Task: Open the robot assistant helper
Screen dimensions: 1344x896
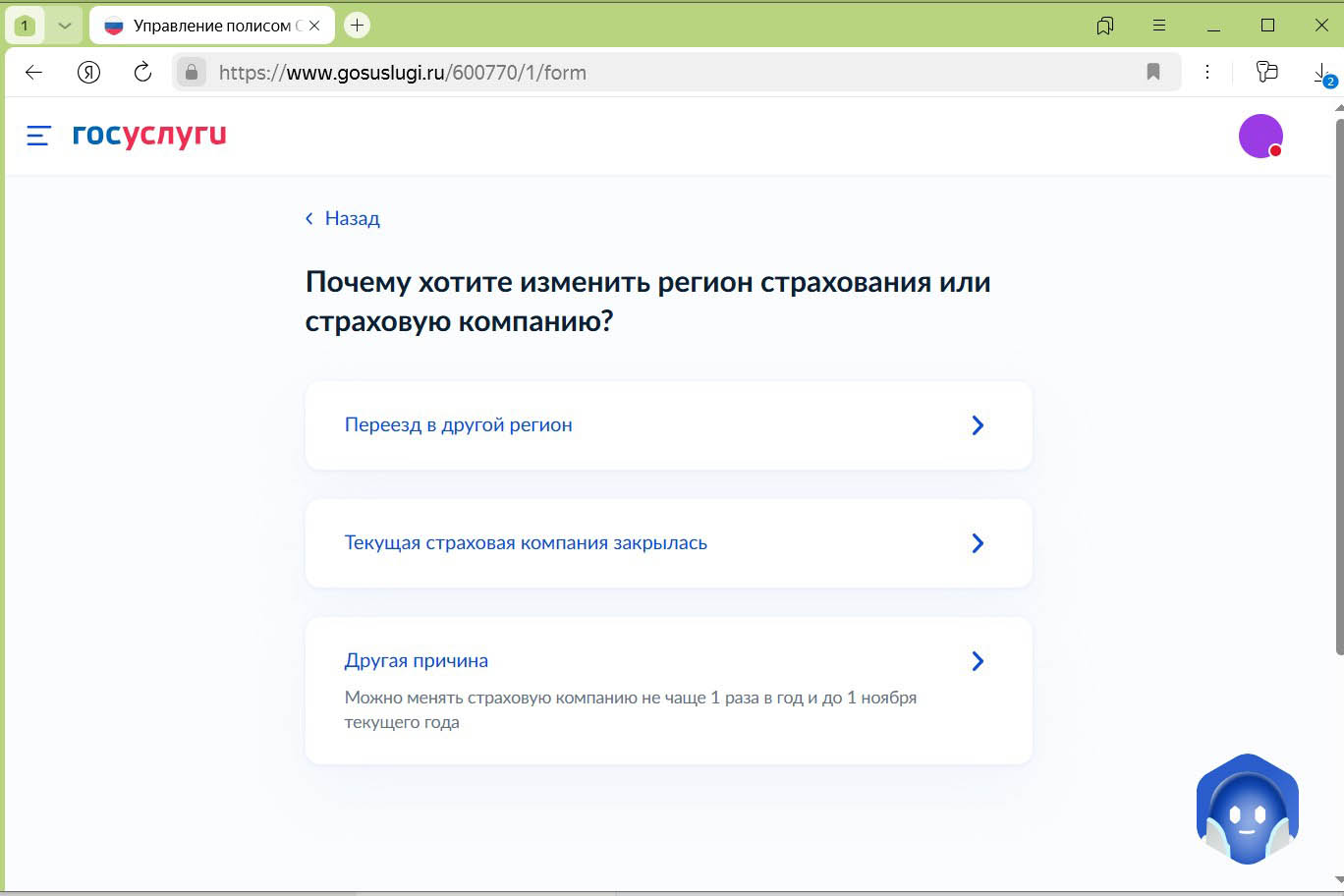Action: click(1246, 810)
